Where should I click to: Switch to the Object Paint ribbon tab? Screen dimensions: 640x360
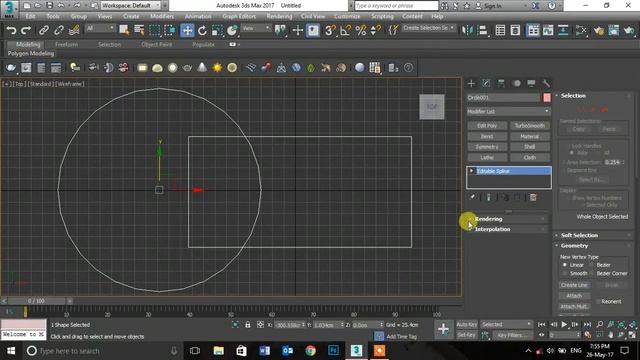click(157, 44)
